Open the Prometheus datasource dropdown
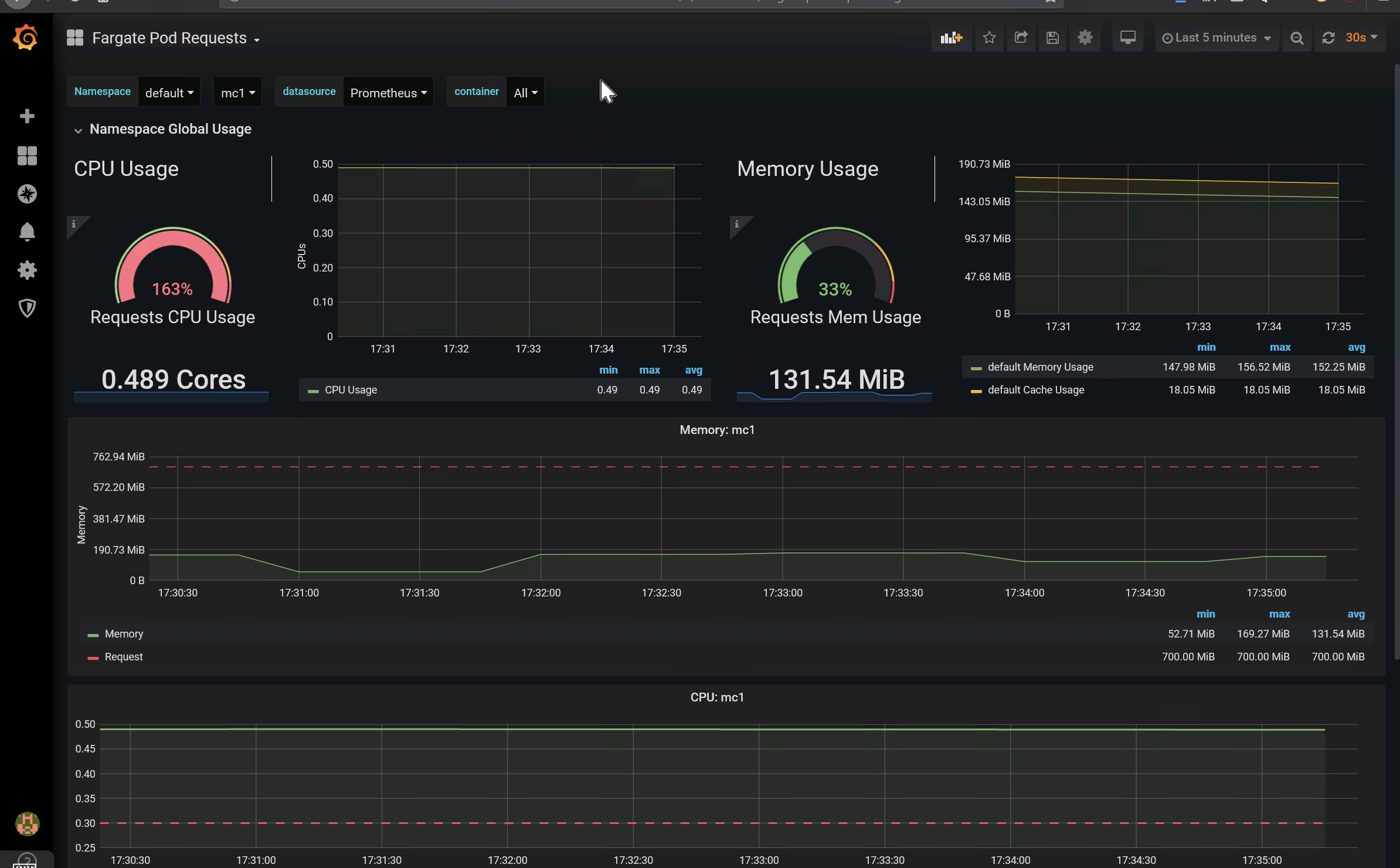 pyautogui.click(x=388, y=93)
